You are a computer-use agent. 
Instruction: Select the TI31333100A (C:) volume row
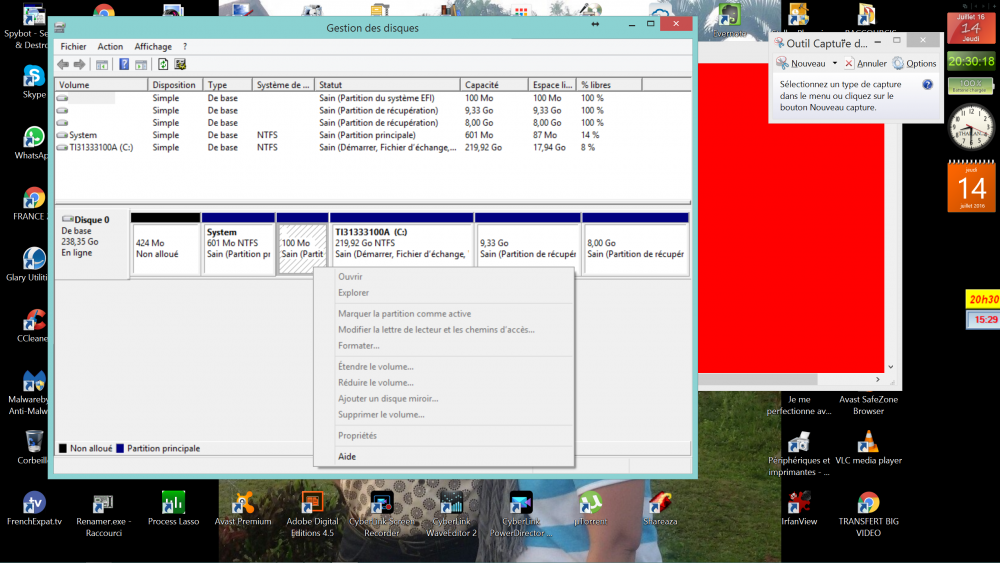pos(100,147)
